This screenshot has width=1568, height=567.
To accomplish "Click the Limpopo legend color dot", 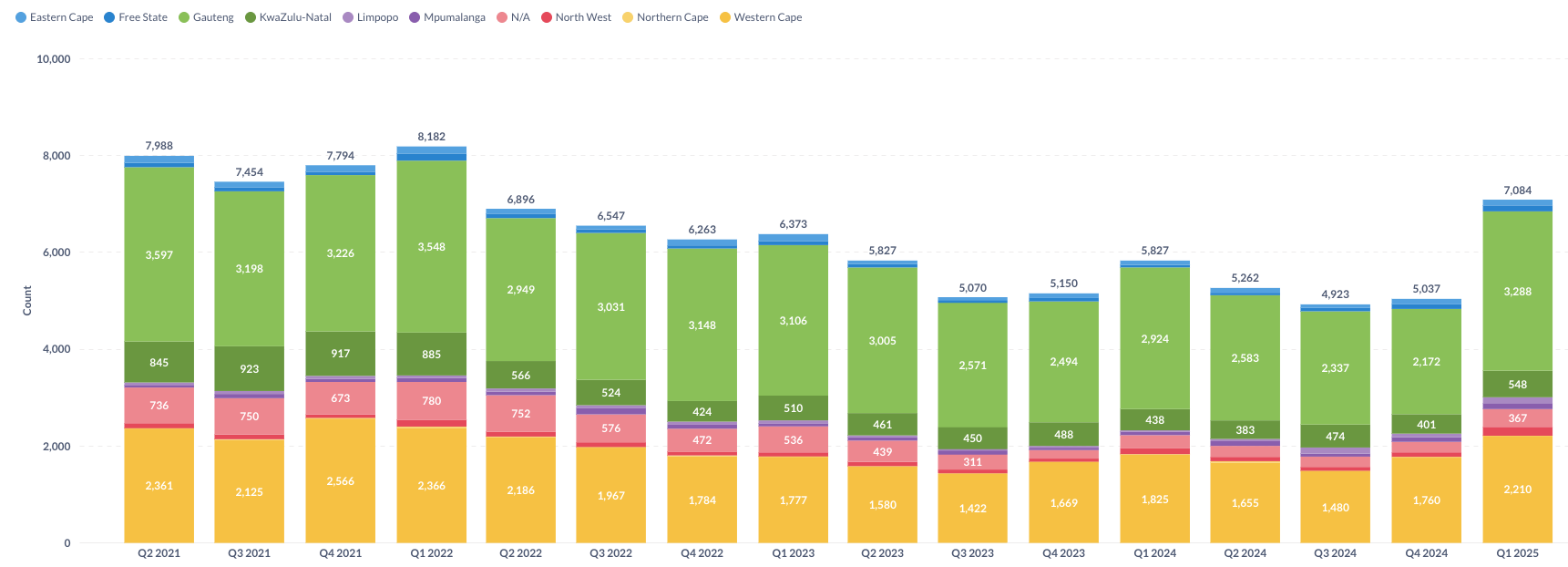I will pyautogui.click(x=348, y=17).
